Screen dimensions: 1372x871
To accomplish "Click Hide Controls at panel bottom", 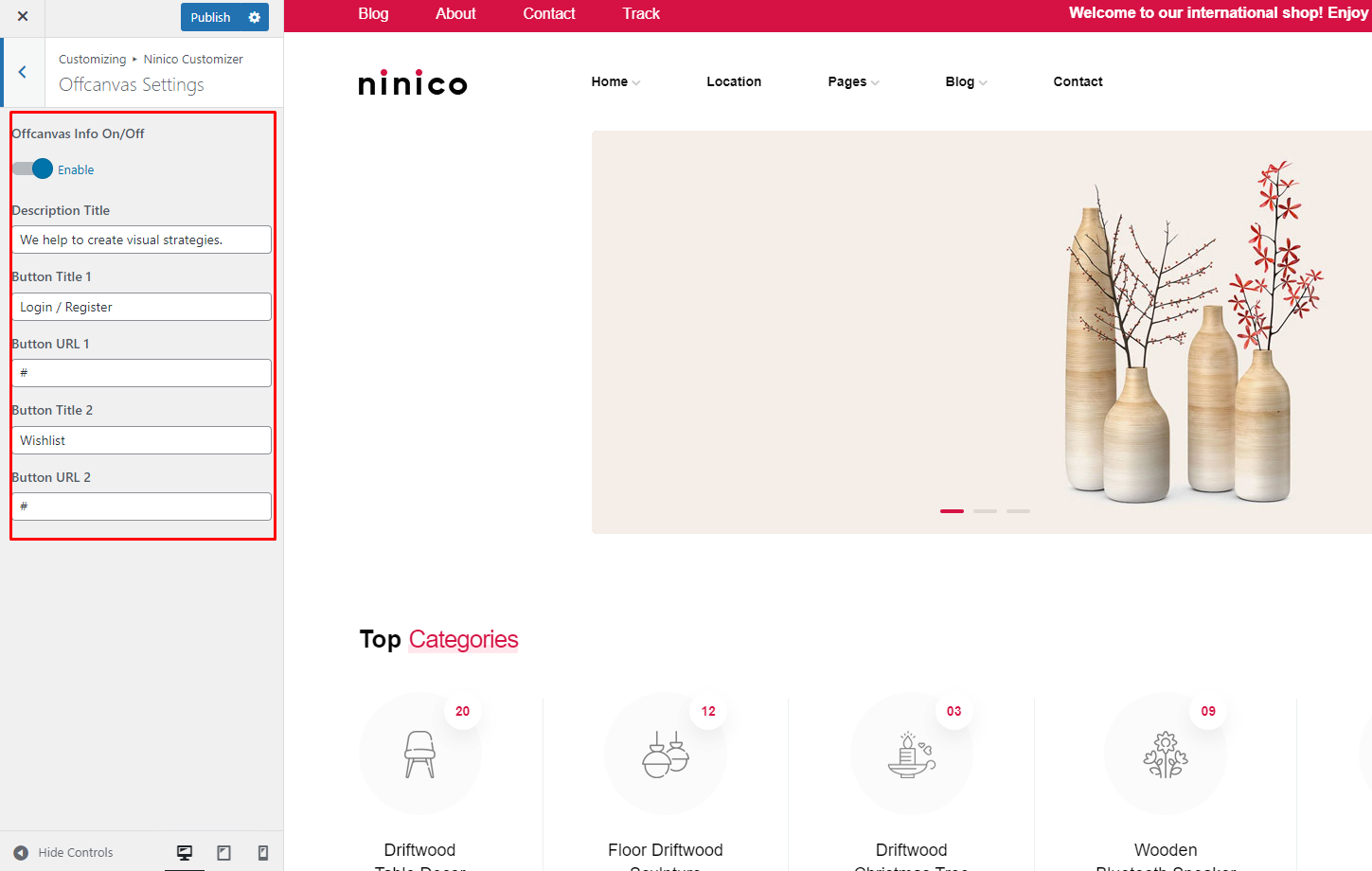I will 63,852.
